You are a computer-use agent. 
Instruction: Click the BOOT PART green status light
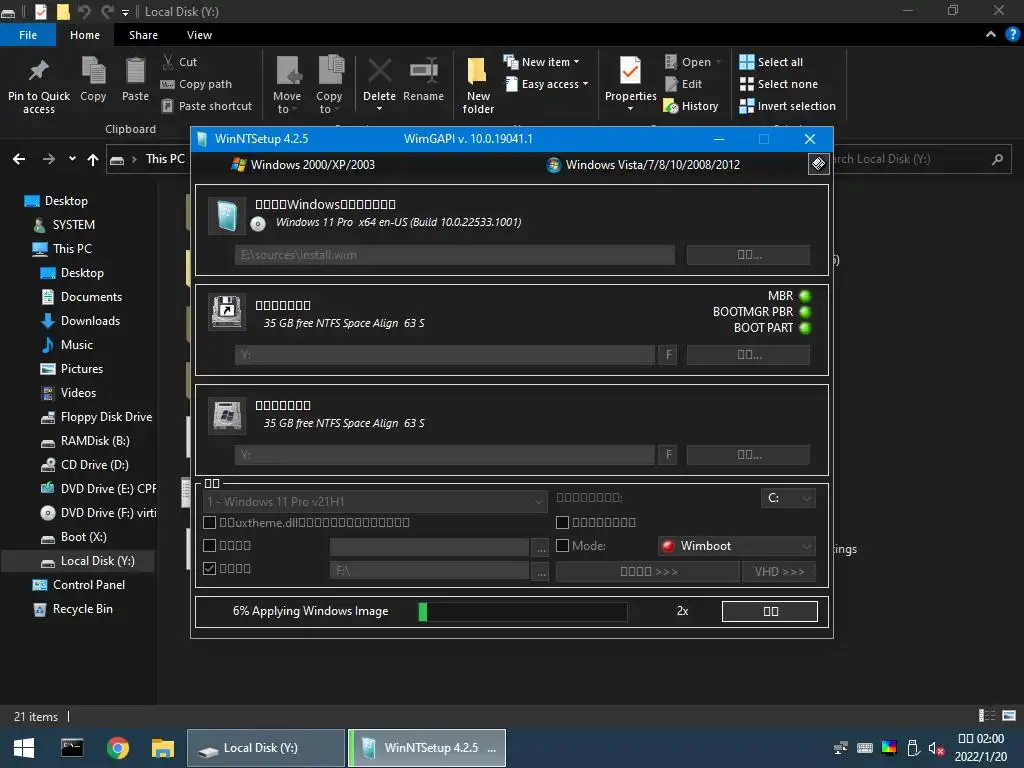point(805,328)
